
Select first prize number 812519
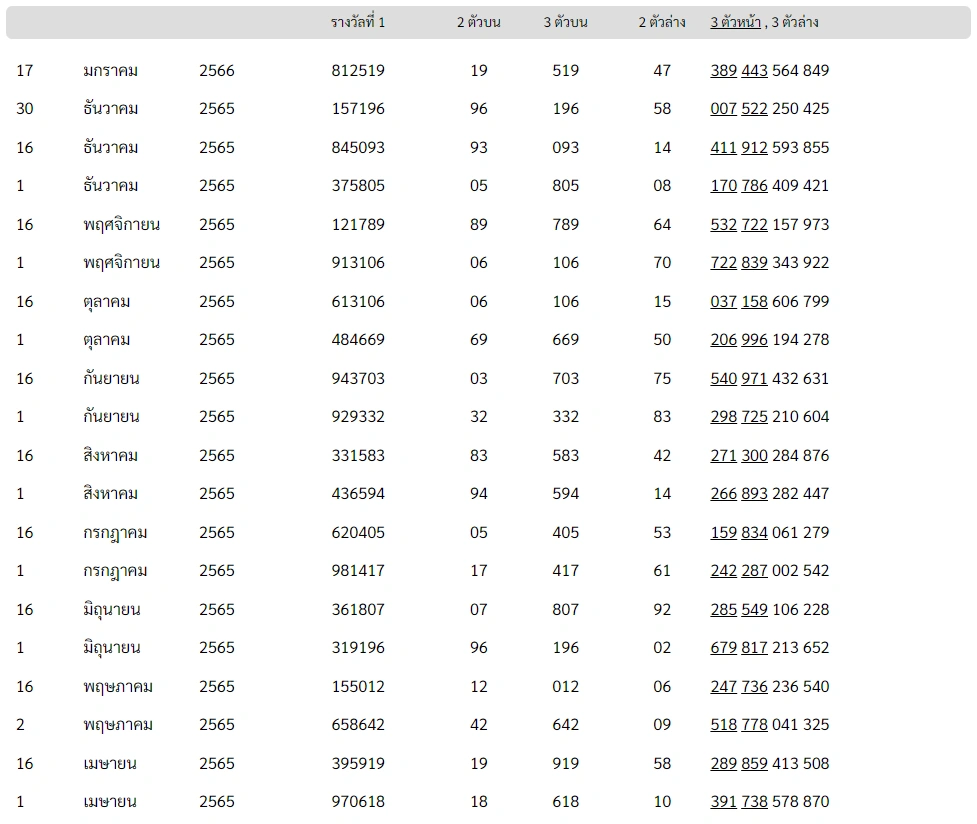coord(358,70)
